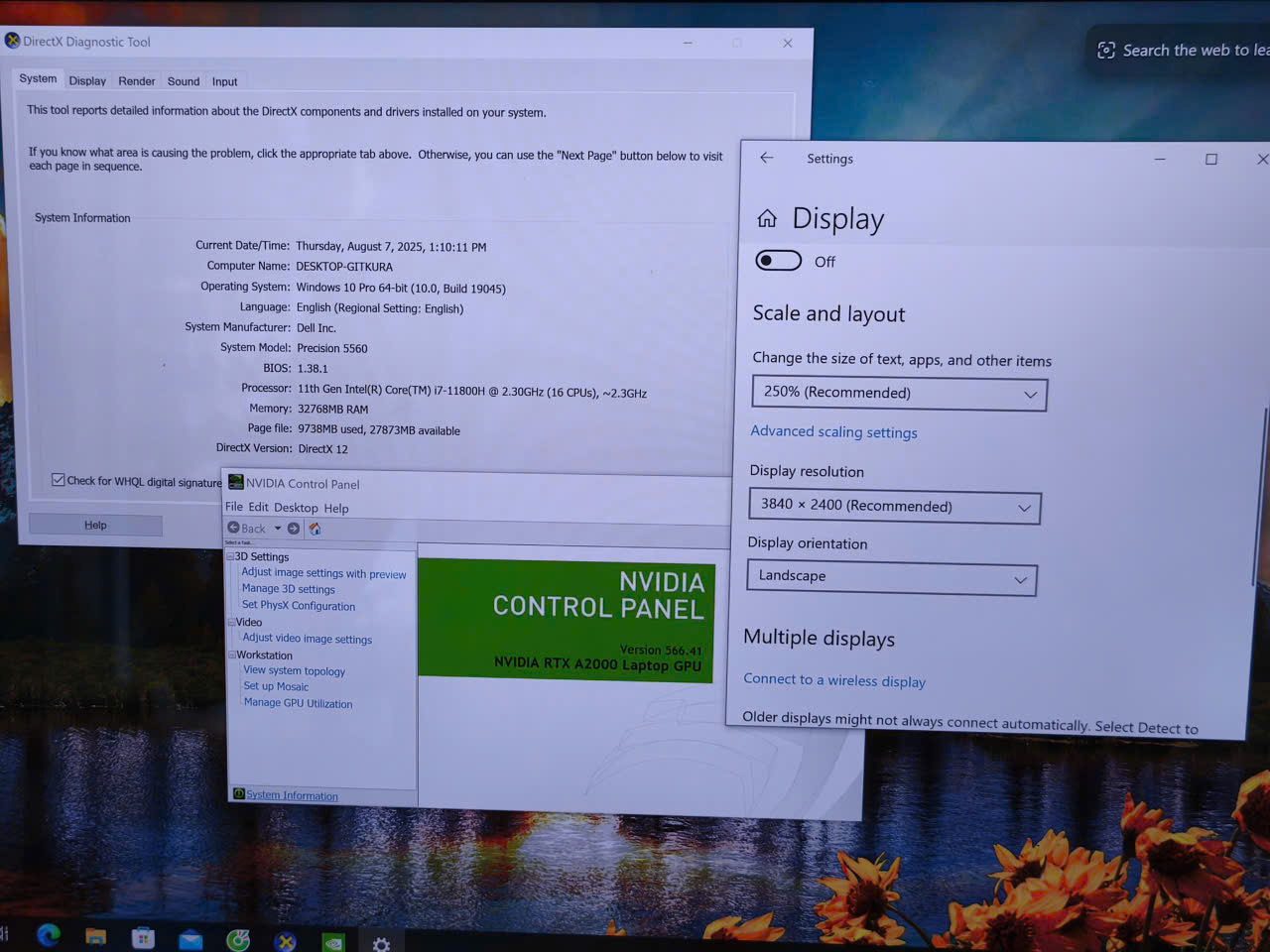
Task: Select Set up Mosaic
Action: point(276,686)
